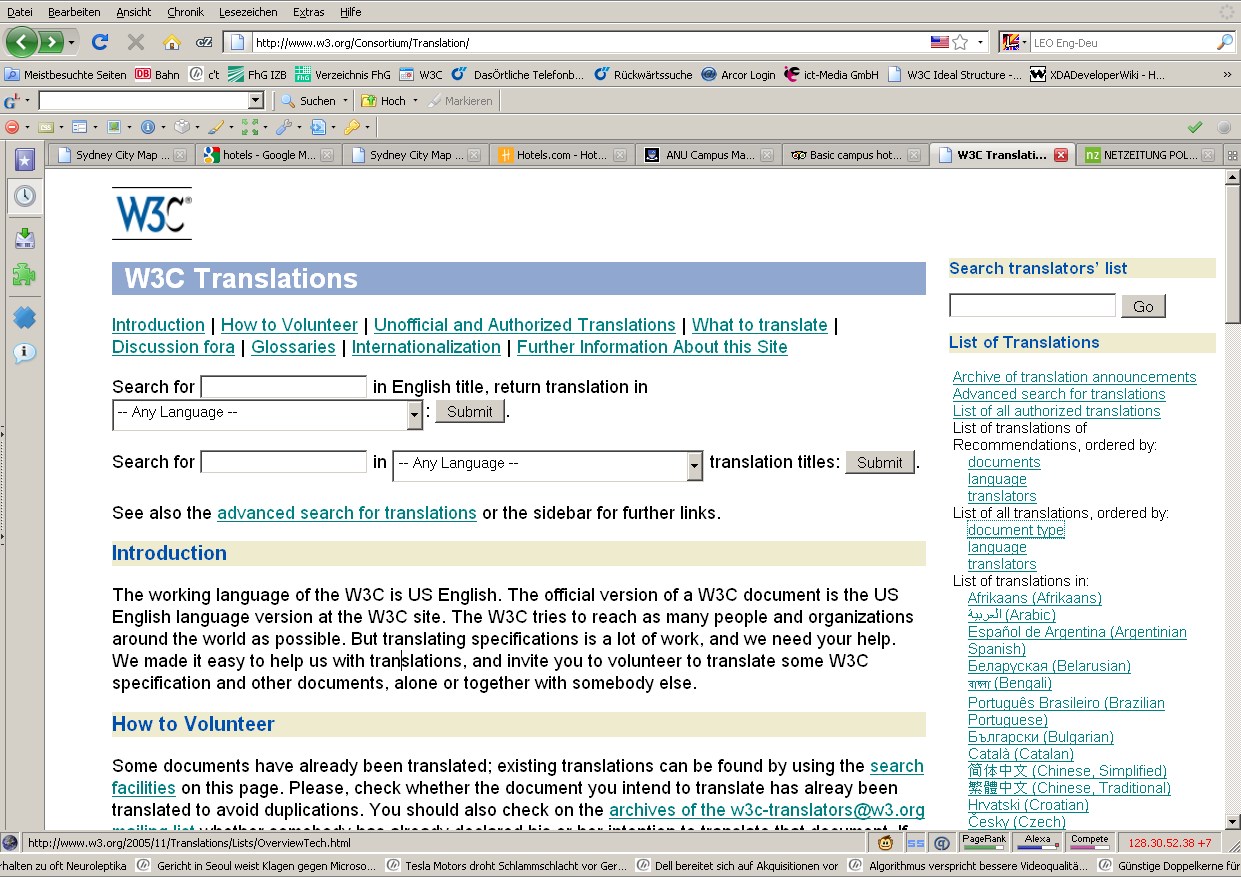Open the Web Developer Options key icon
The width and height of the screenshot is (1241, 877).
point(351,127)
